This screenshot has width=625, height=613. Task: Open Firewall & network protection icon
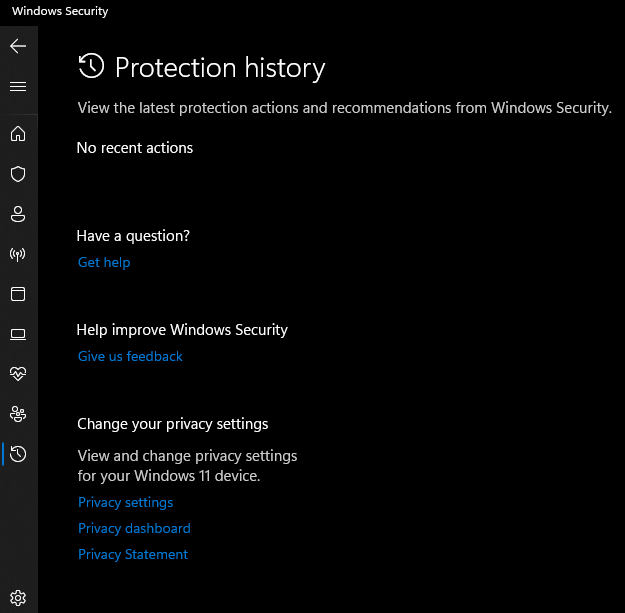point(18,254)
